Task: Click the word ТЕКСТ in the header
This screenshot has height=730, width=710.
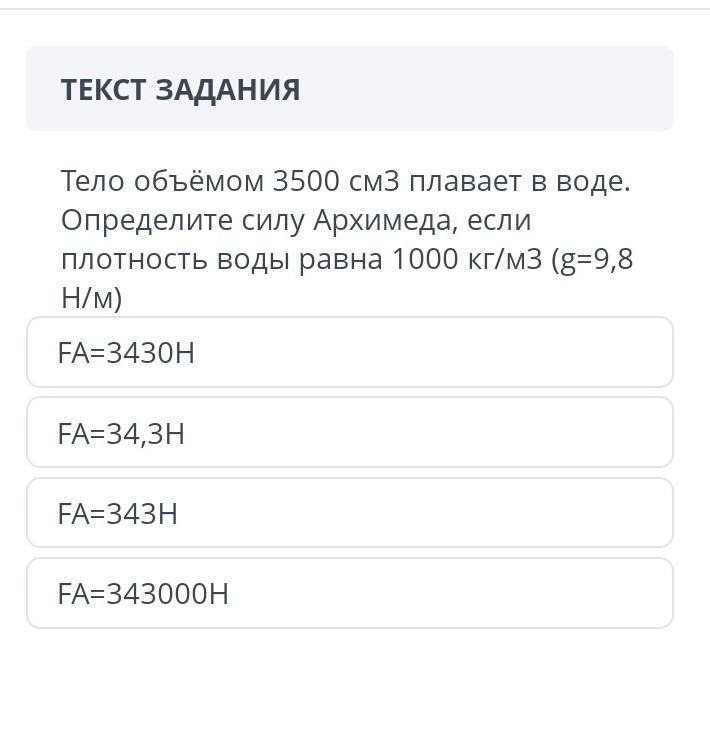Action: tap(101, 90)
